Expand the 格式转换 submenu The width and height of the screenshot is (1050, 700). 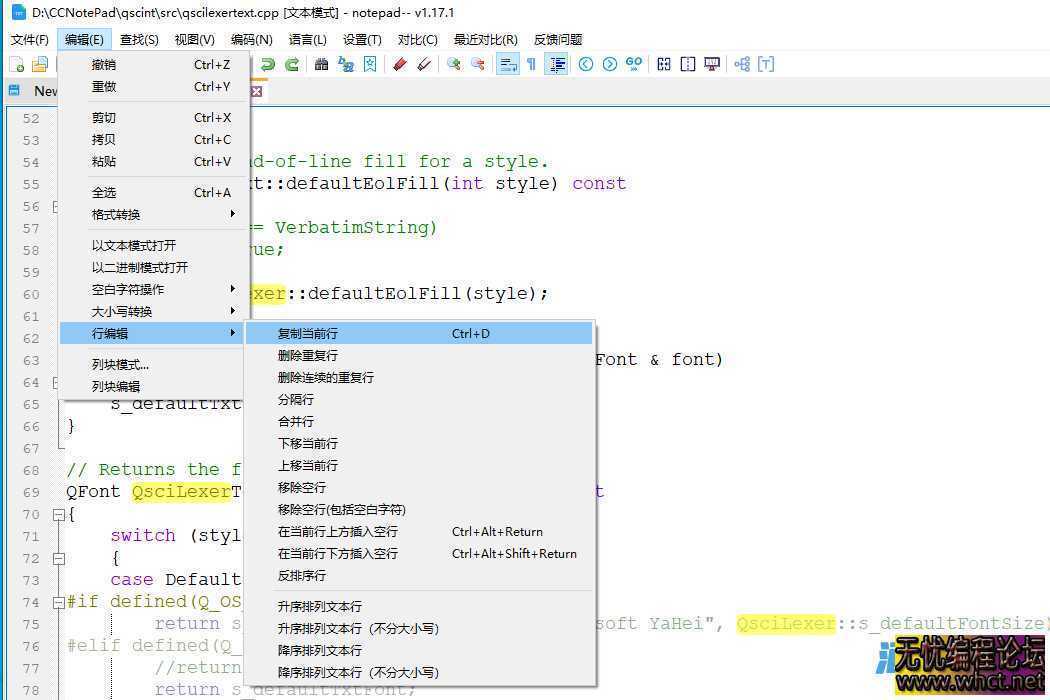tap(120, 214)
